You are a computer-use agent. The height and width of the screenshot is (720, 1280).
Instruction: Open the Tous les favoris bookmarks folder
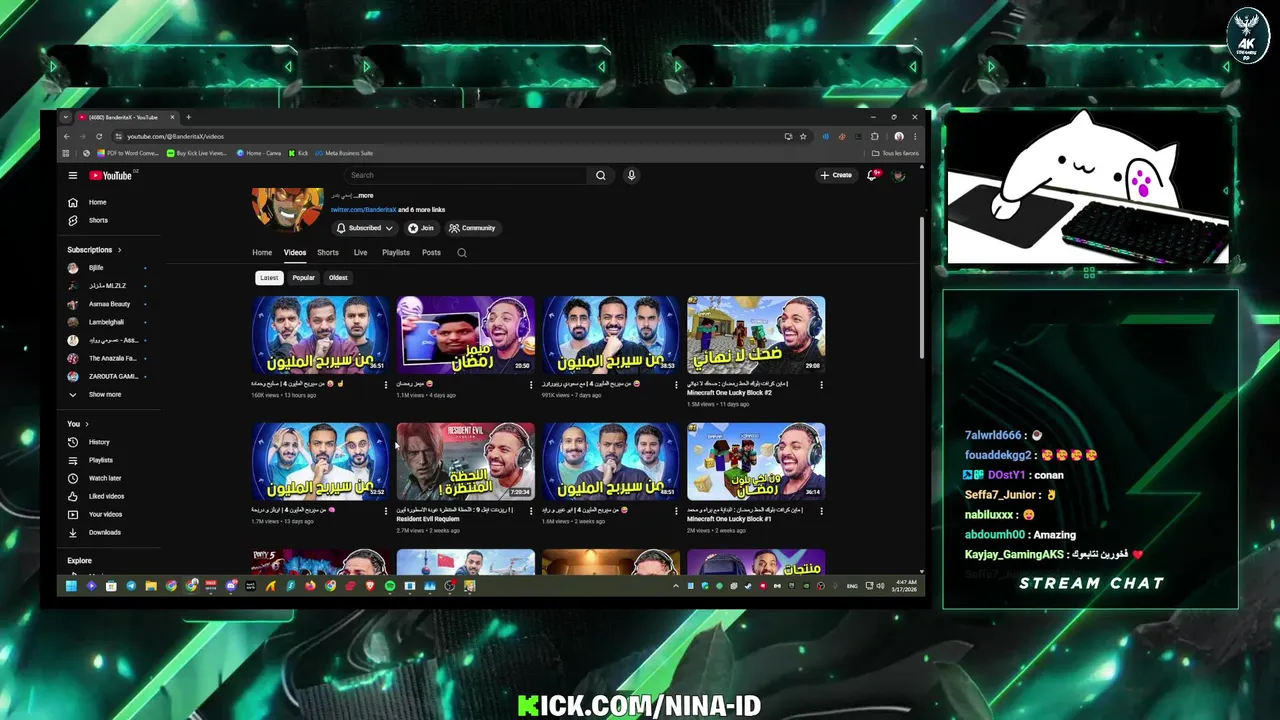895,153
